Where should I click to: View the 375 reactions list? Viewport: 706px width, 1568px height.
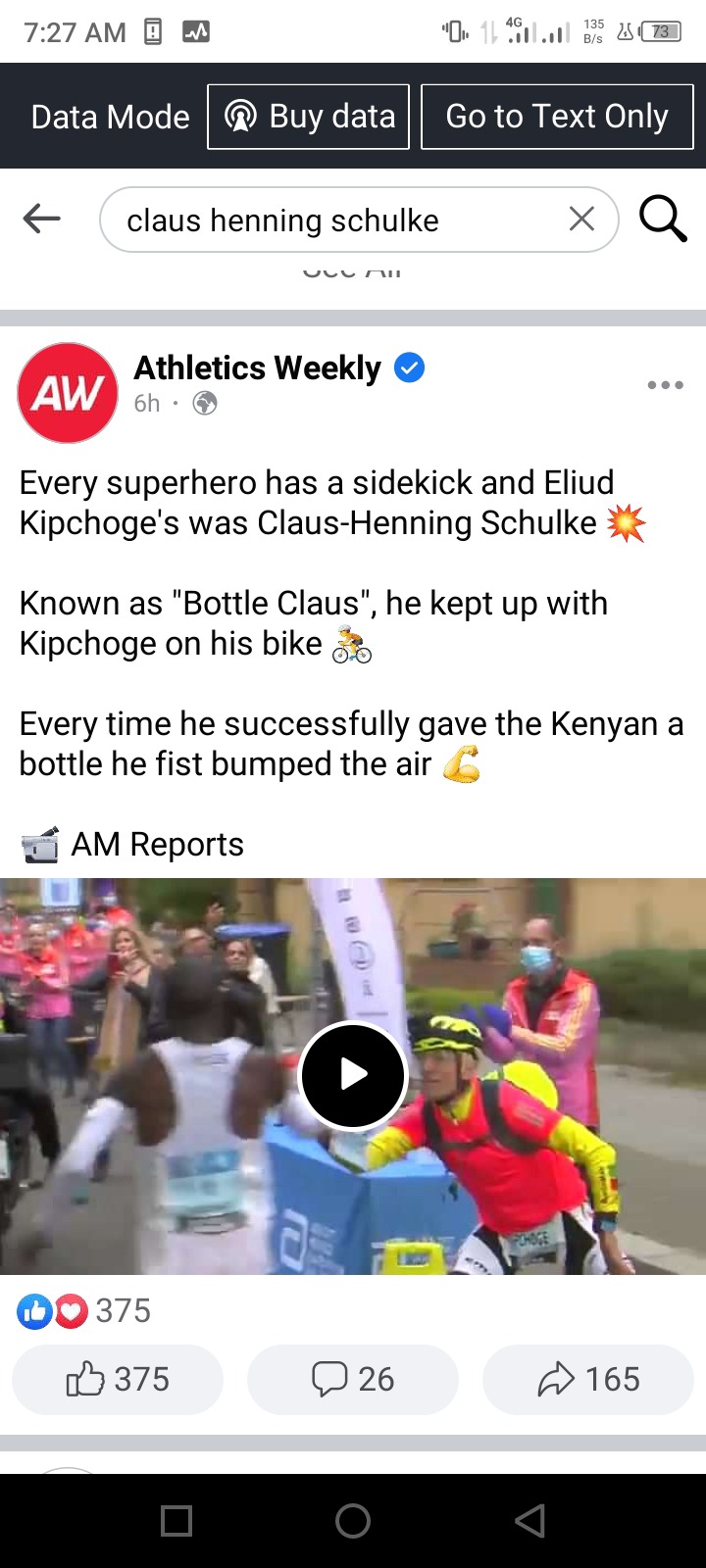click(84, 1310)
